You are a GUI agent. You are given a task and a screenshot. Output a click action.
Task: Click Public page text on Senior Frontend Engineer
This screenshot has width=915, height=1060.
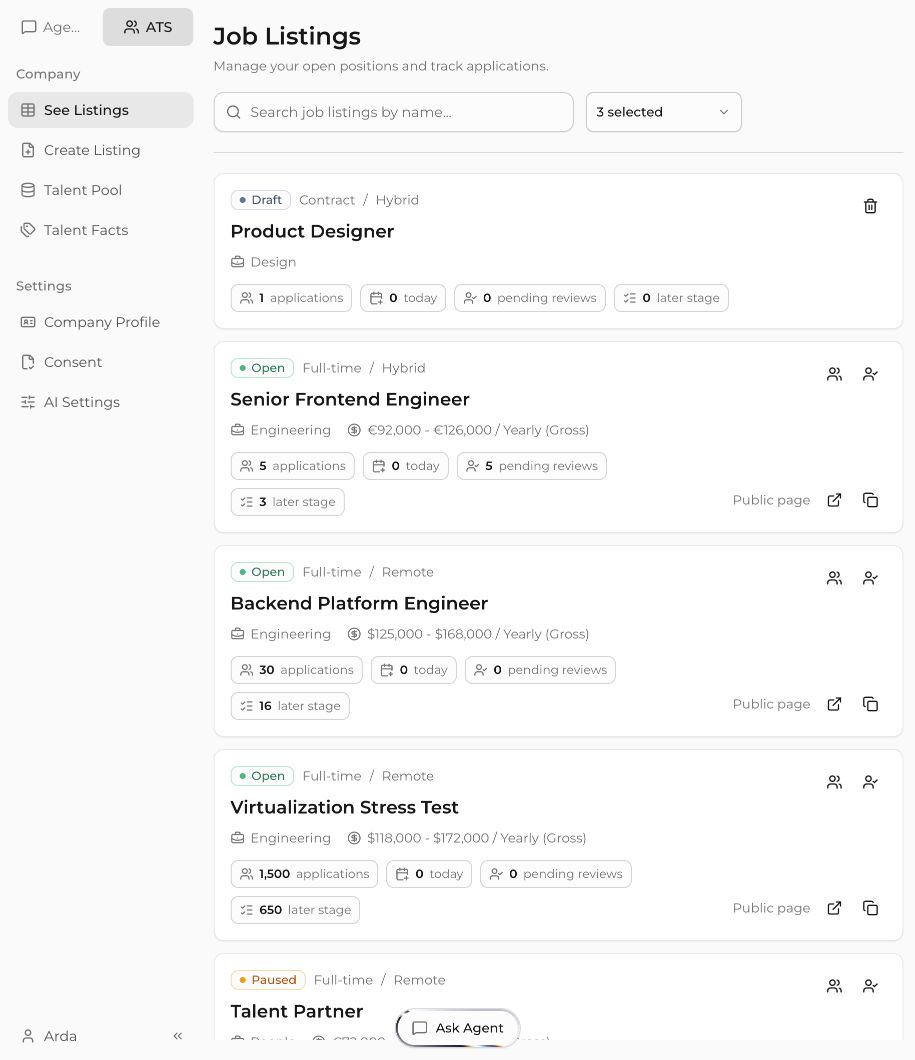(771, 500)
